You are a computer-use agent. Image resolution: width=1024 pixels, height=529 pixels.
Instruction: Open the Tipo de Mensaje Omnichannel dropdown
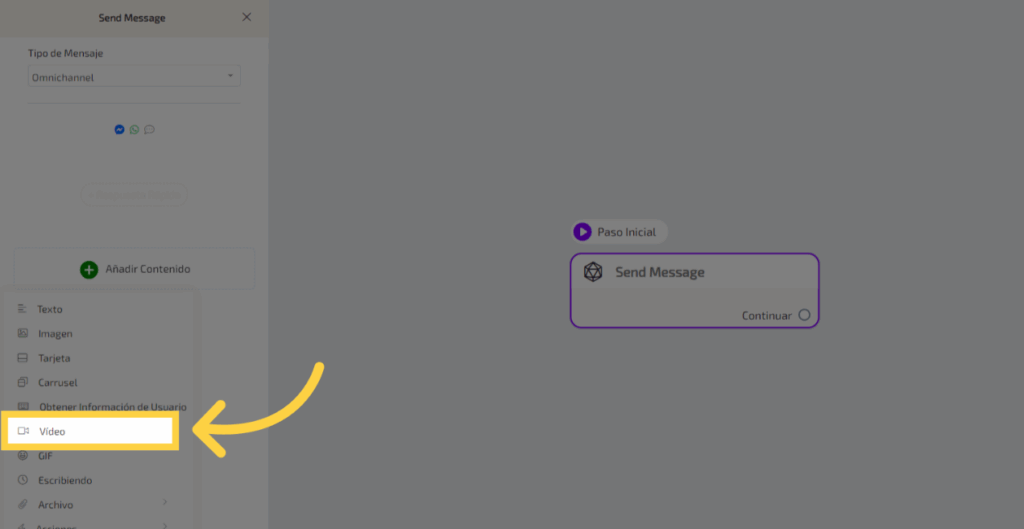tap(135, 76)
